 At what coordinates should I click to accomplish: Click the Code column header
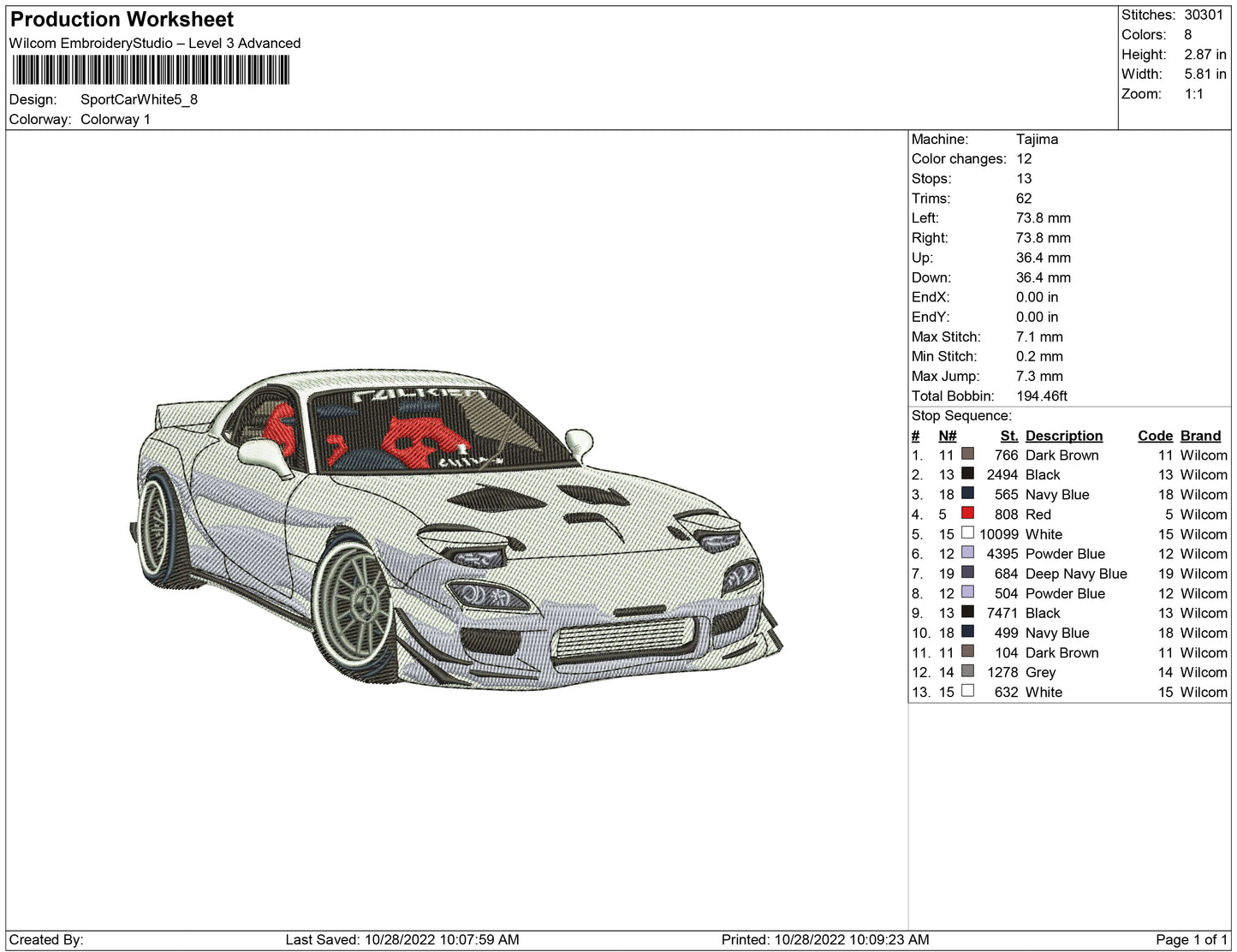(1154, 436)
